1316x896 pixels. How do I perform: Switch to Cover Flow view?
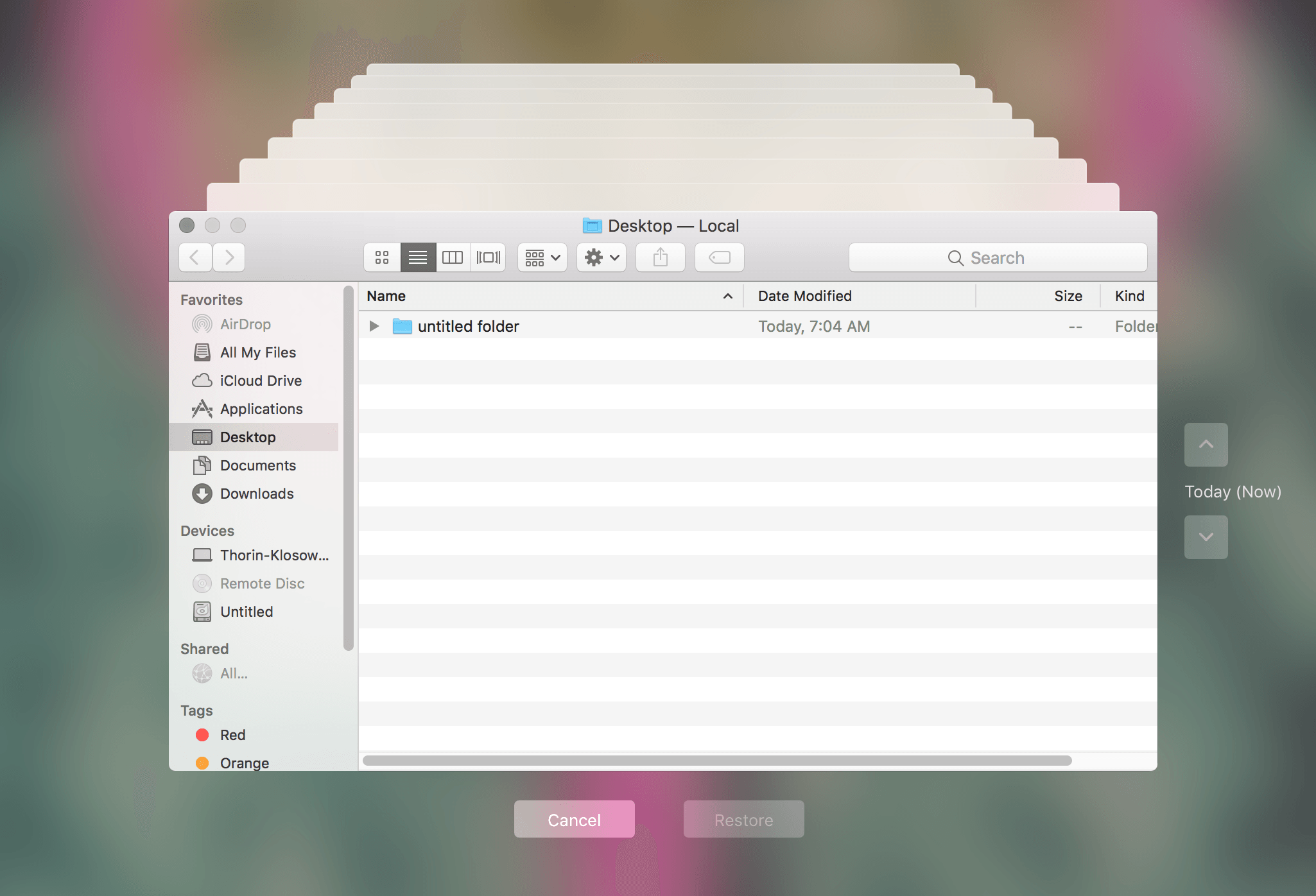pyautogui.click(x=488, y=257)
